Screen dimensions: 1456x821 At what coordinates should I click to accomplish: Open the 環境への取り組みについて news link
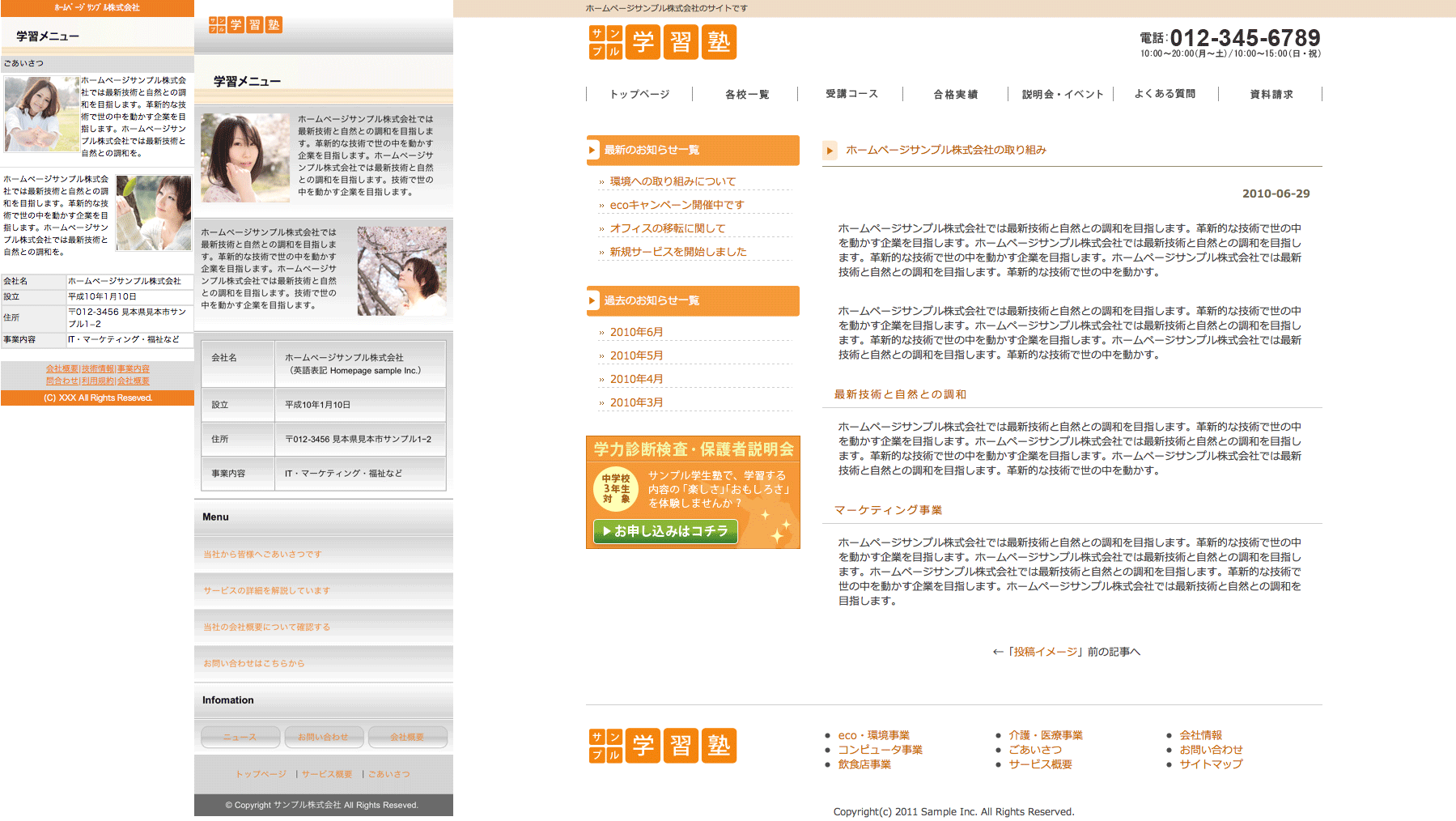pyautogui.click(x=673, y=181)
